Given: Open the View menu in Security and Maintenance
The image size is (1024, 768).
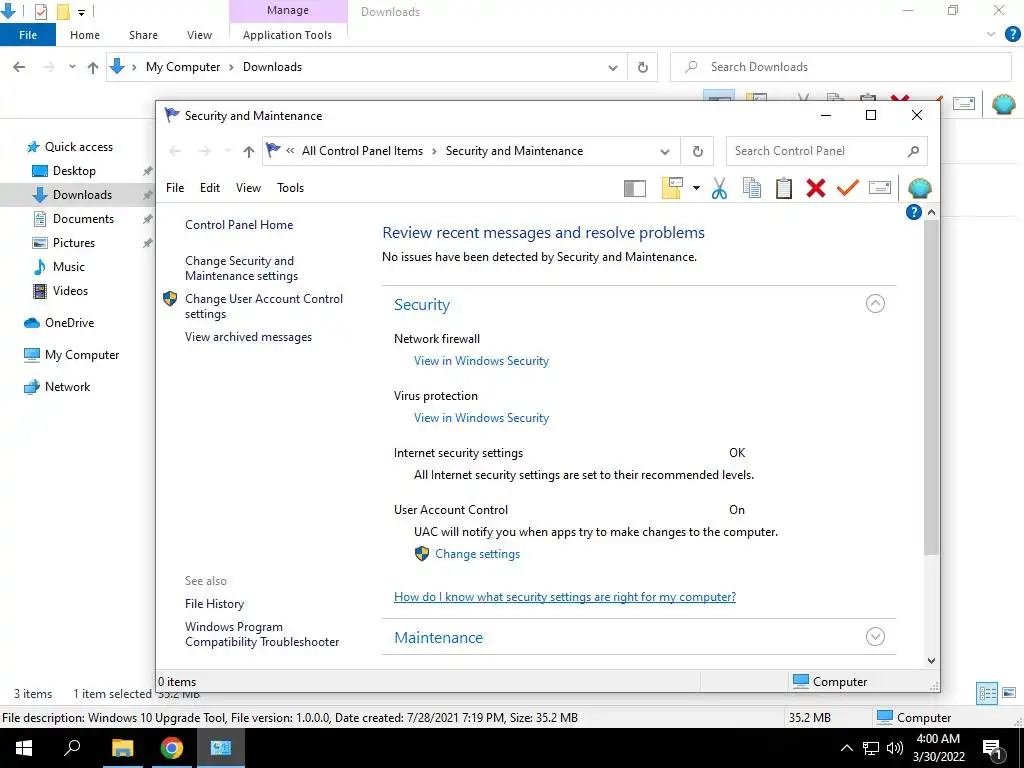Looking at the screenshot, I should pyautogui.click(x=248, y=188).
